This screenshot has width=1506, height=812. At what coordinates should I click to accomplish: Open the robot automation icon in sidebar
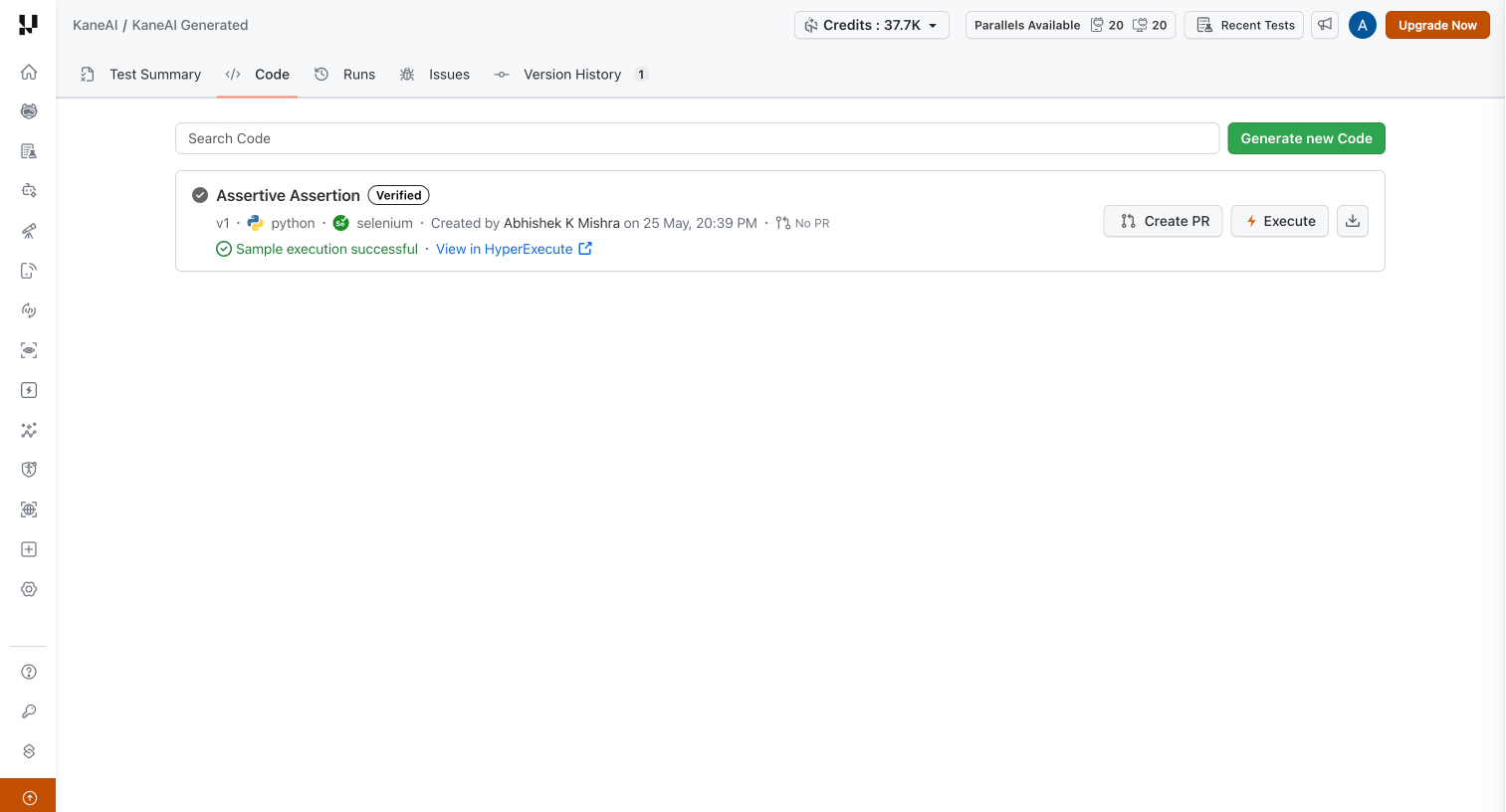[x=29, y=191]
